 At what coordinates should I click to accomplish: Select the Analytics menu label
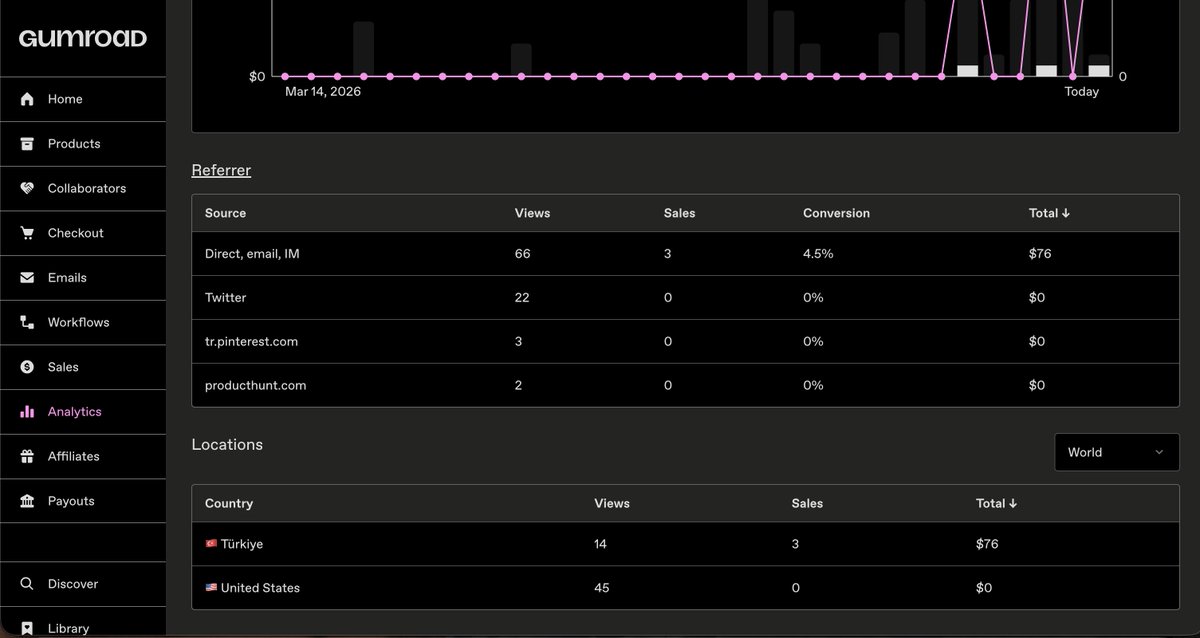75,412
